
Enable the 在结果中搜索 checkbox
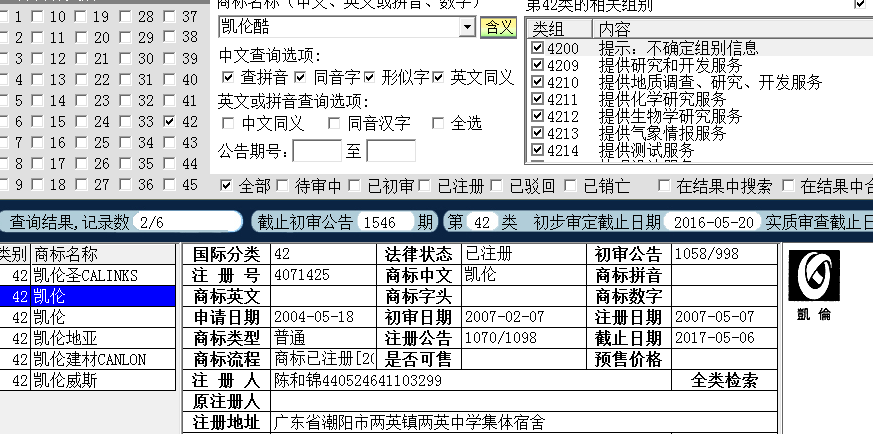(x=663, y=185)
